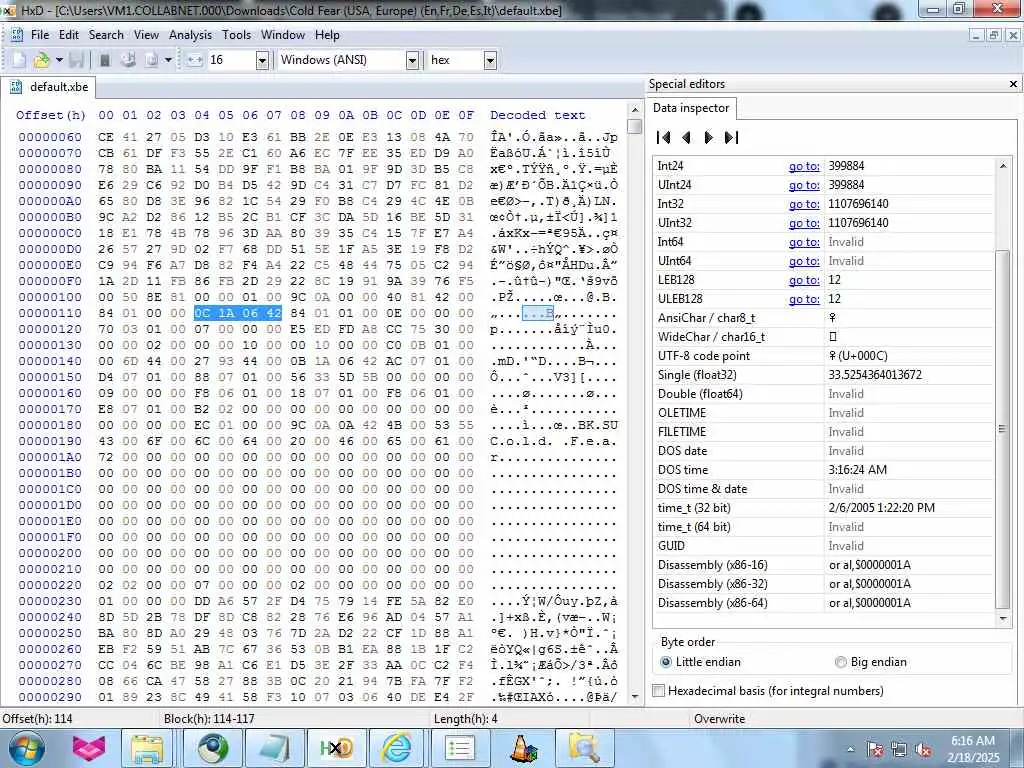Expand the Open disk image dropdown arrow
1024x768 pixels.
pyautogui.click(x=168, y=60)
